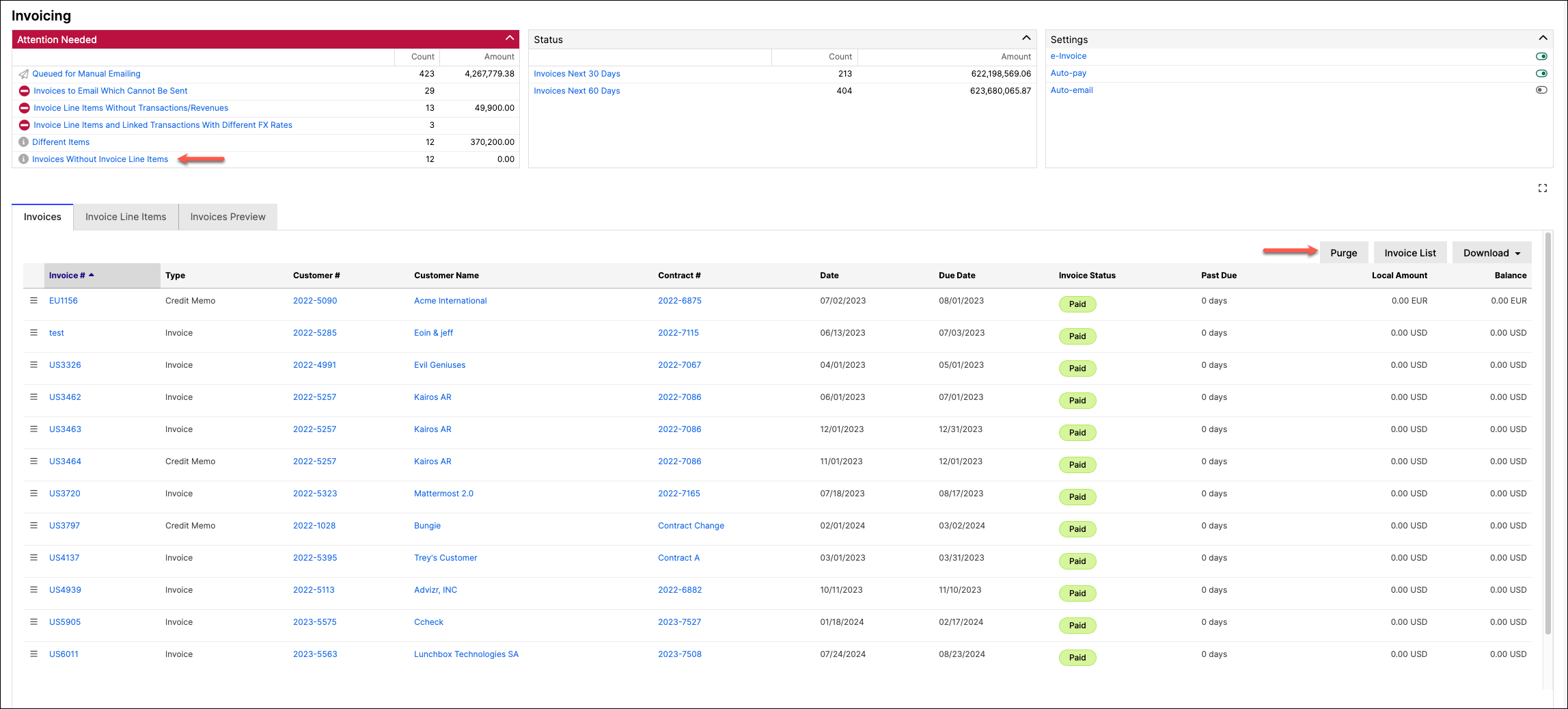This screenshot has width=1568, height=709.
Task: Sort by the Customer Name column header
Action: coord(446,276)
